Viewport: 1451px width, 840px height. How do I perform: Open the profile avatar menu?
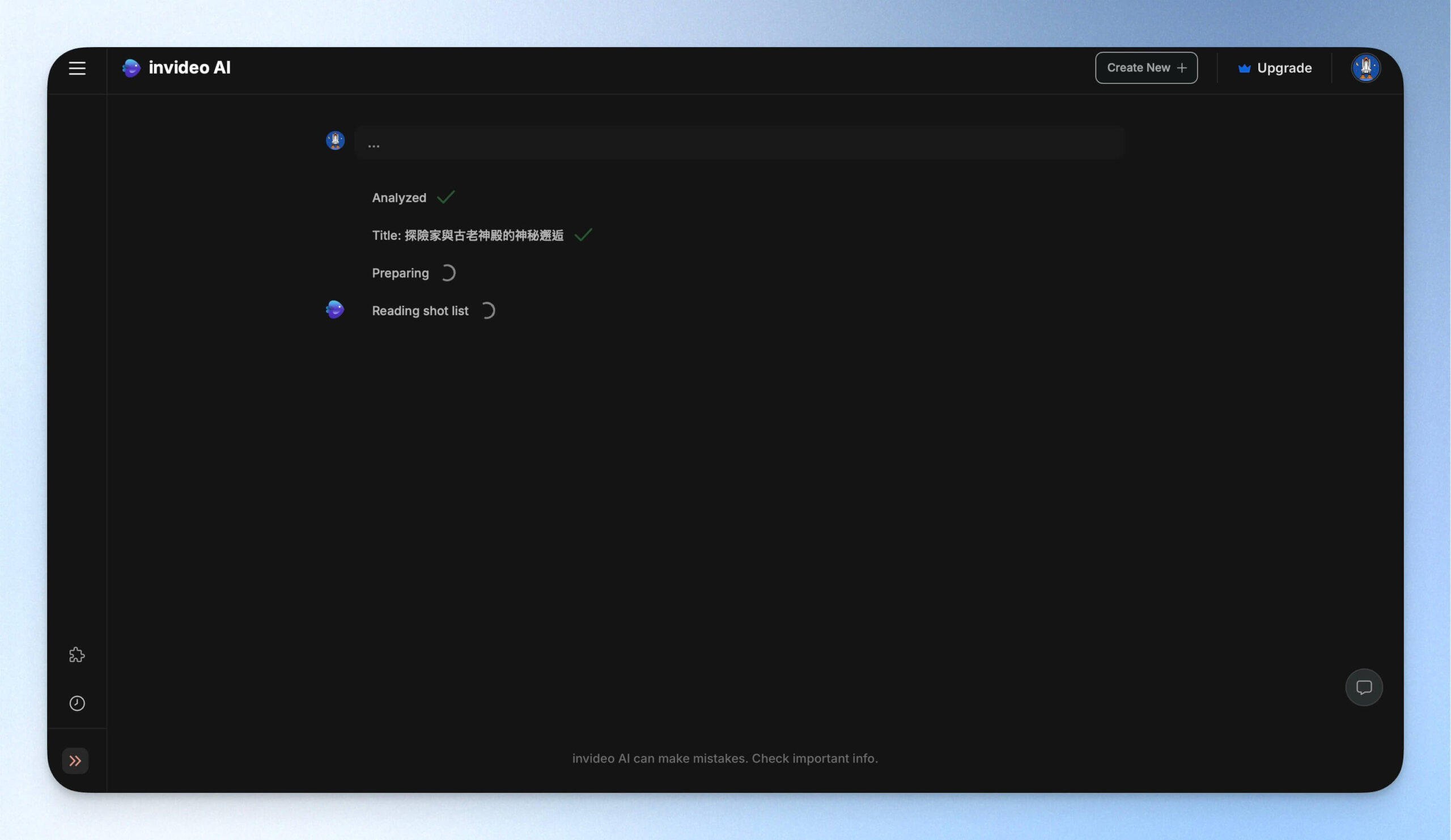[x=1365, y=68]
